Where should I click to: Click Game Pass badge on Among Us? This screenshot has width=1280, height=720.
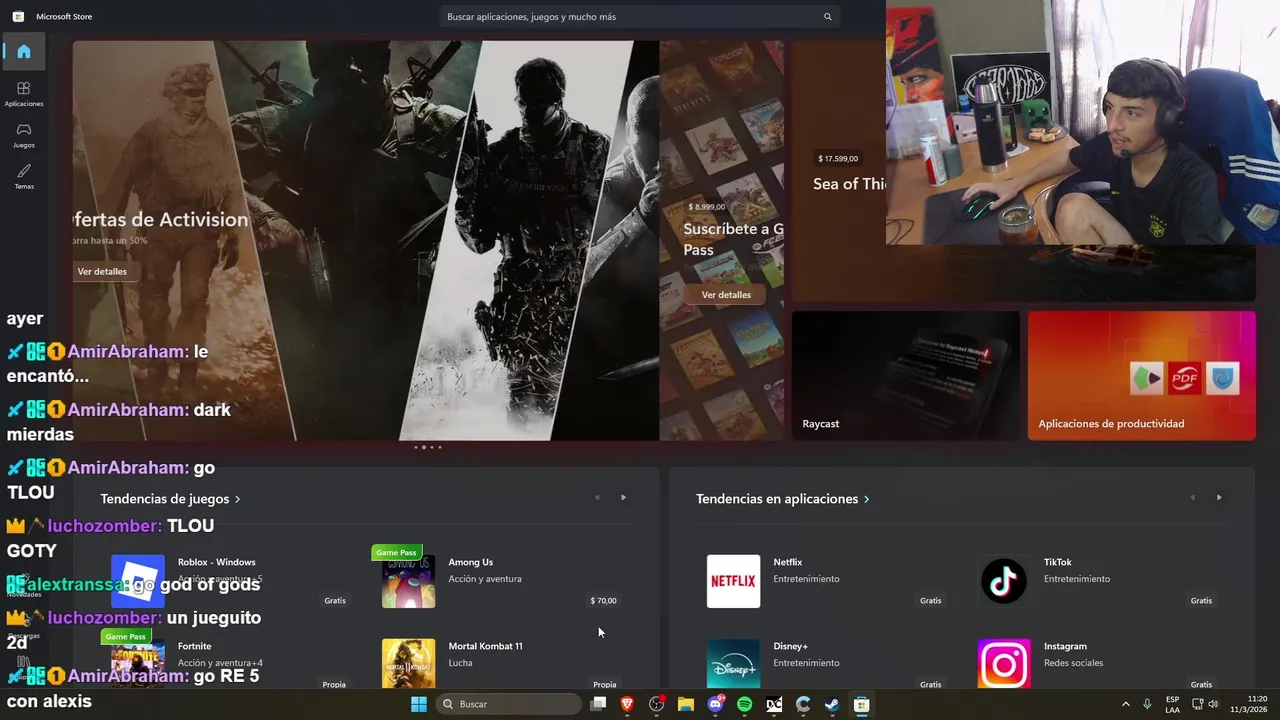point(396,552)
